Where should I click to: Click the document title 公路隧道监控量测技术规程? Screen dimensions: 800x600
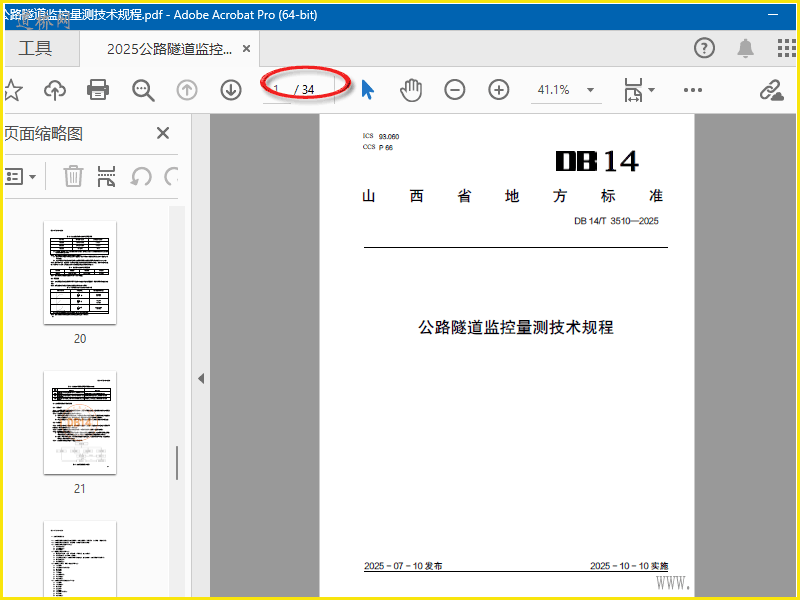pyautogui.click(x=516, y=327)
